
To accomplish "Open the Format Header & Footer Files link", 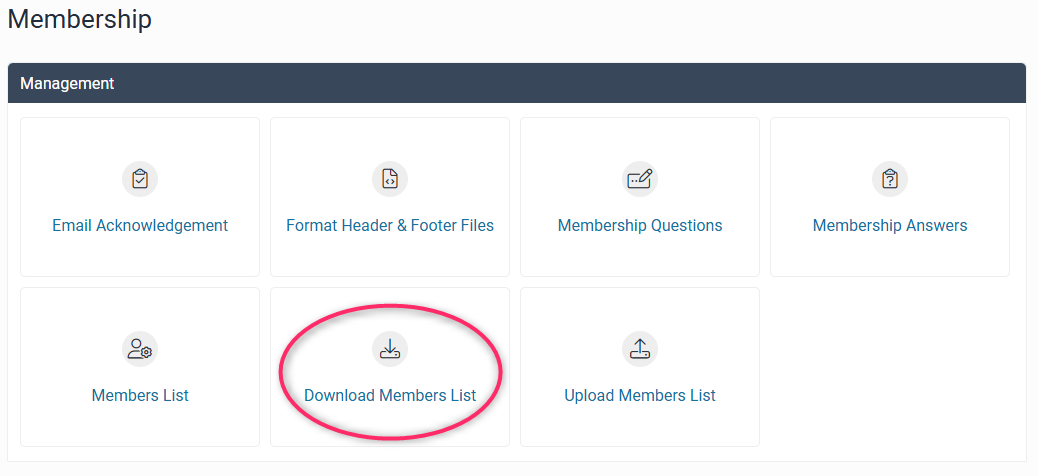I will (x=390, y=226).
